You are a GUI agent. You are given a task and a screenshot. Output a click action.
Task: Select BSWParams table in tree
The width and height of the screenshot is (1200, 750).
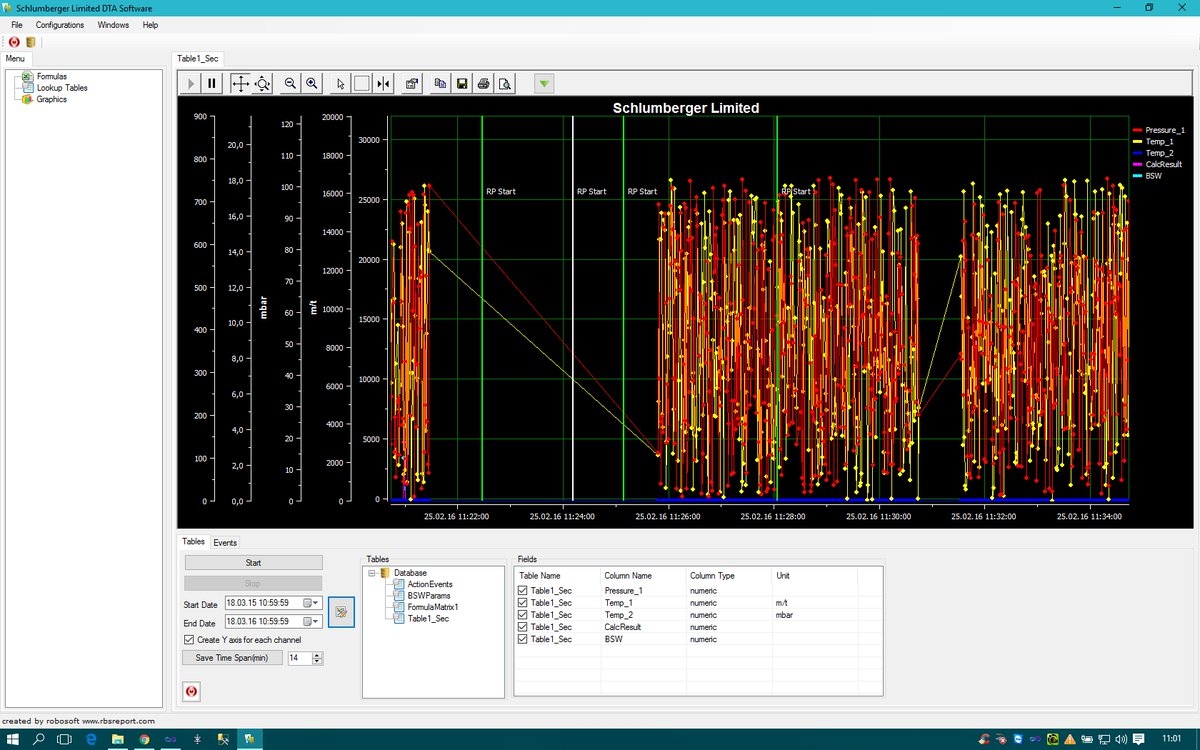coord(428,596)
